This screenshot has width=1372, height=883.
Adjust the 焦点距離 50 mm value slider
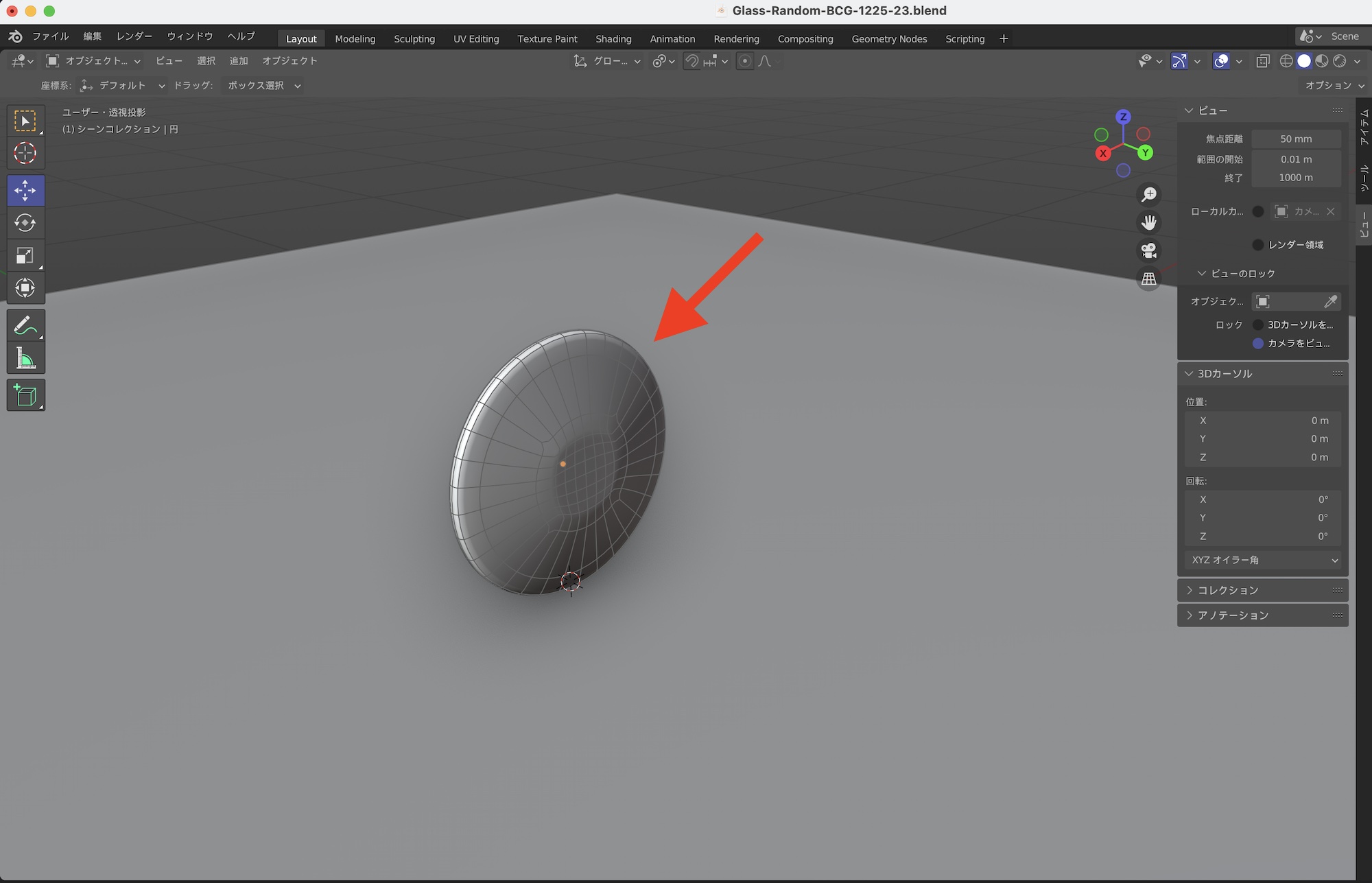(x=1296, y=139)
